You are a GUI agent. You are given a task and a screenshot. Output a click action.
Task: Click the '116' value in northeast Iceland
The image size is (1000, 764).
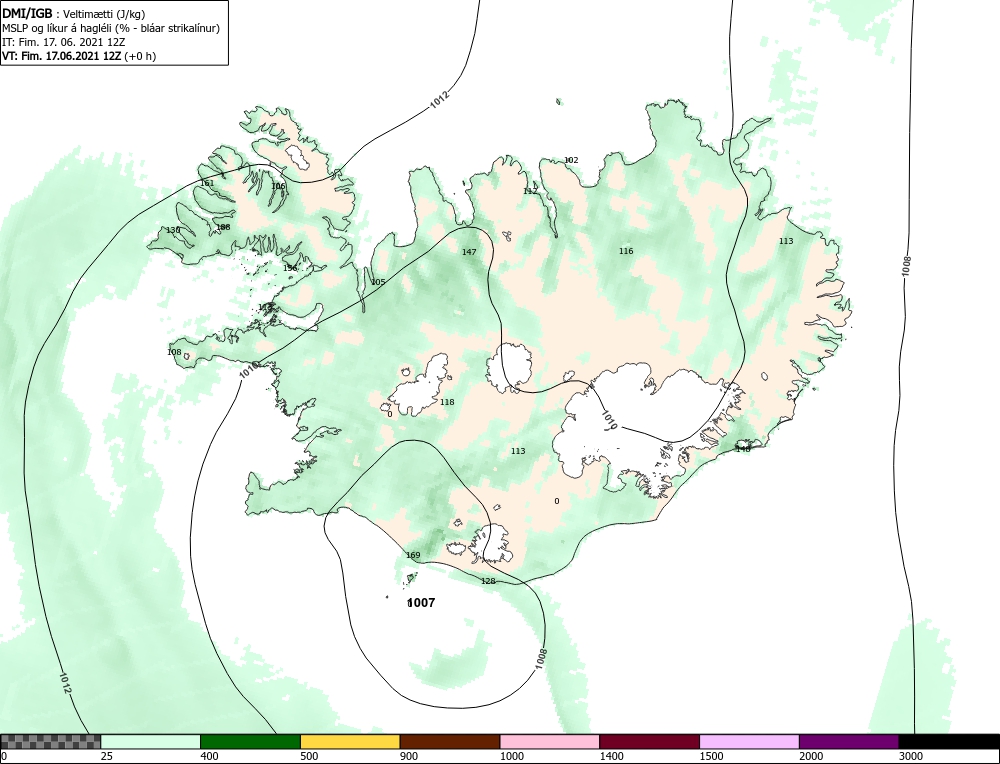pos(626,251)
